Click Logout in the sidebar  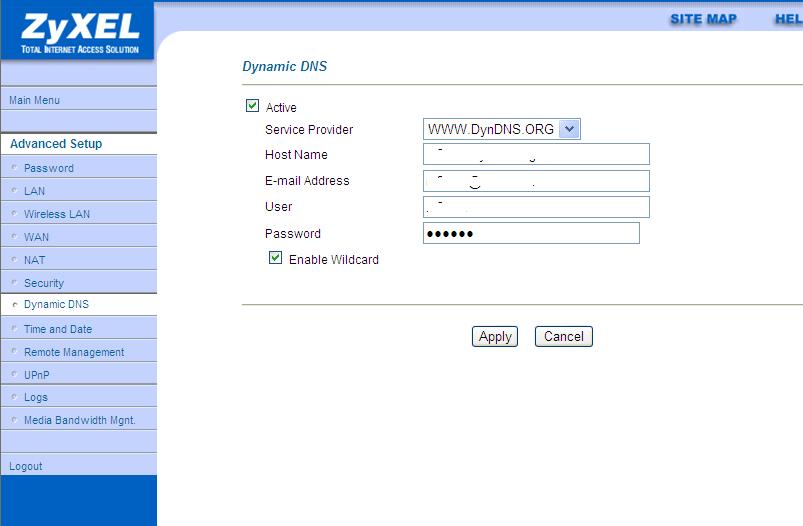(26, 466)
